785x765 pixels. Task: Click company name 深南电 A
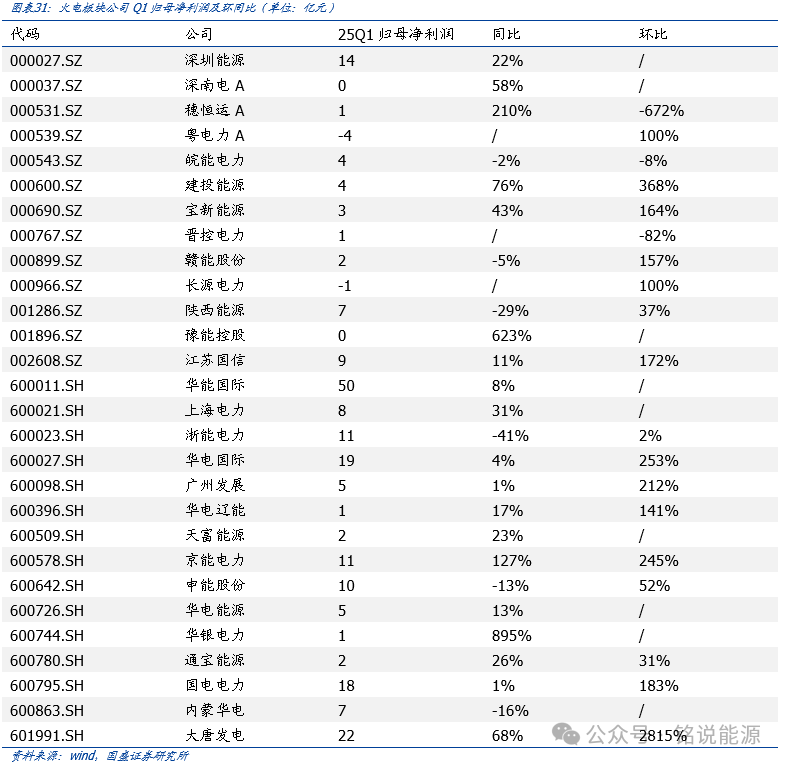[215, 85]
